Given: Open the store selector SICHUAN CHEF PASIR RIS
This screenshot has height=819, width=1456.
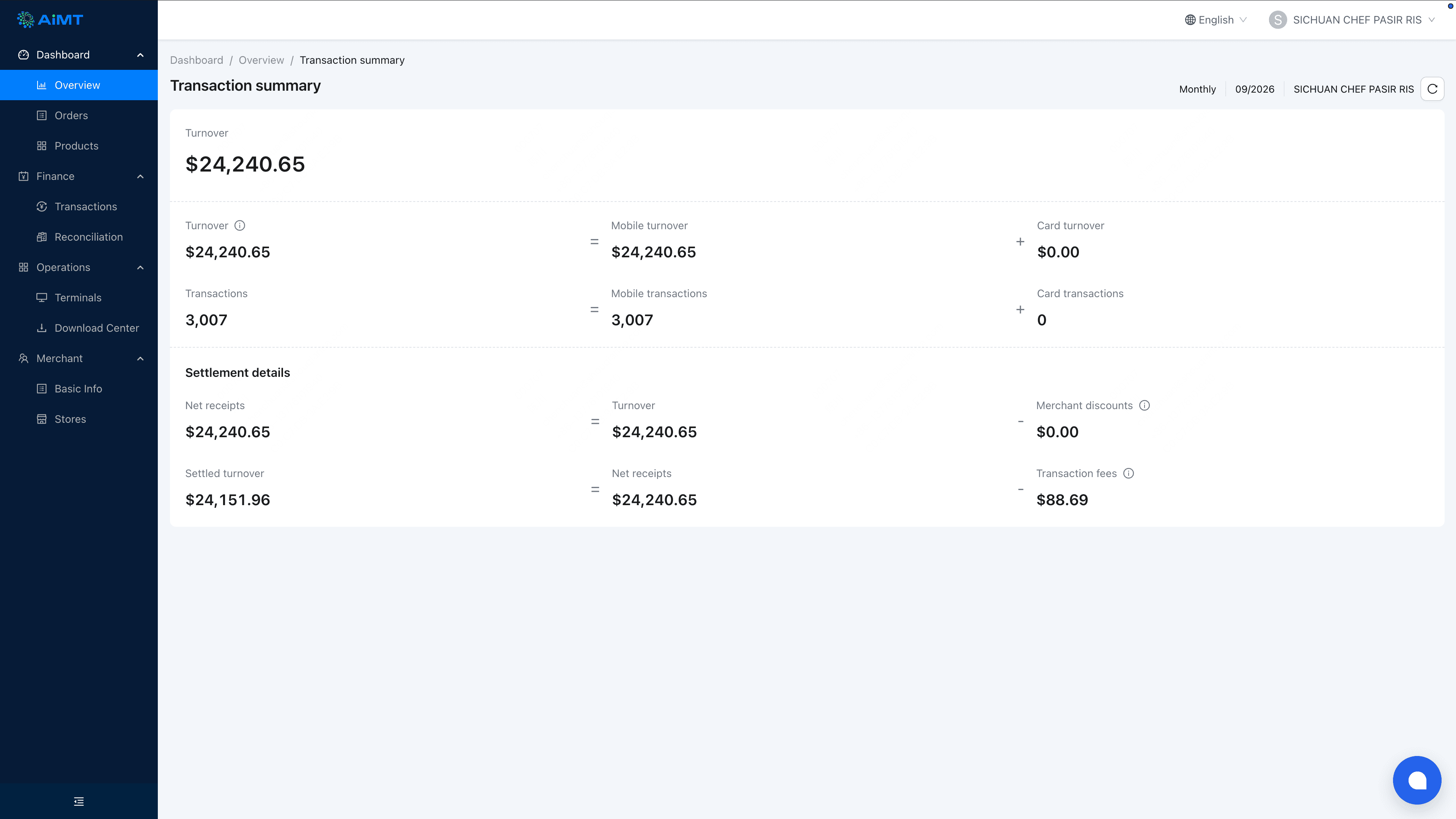Looking at the screenshot, I should [1353, 89].
